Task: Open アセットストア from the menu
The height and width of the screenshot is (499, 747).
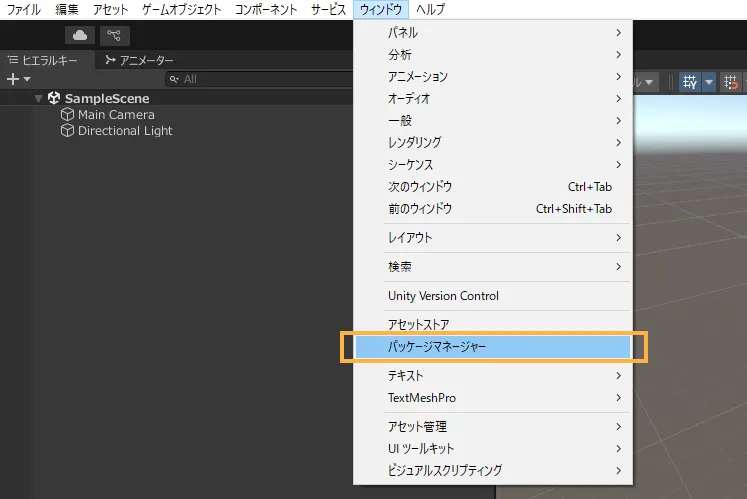Action: coord(493,325)
